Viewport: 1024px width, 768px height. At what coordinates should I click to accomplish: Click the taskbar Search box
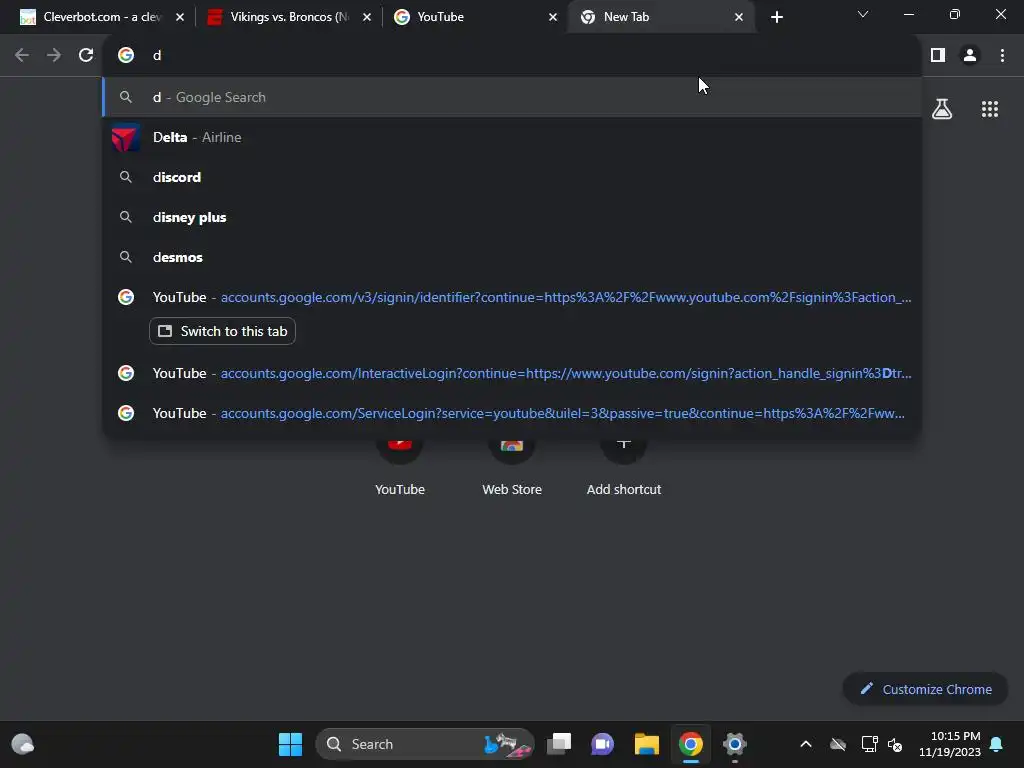[x=424, y=744]
